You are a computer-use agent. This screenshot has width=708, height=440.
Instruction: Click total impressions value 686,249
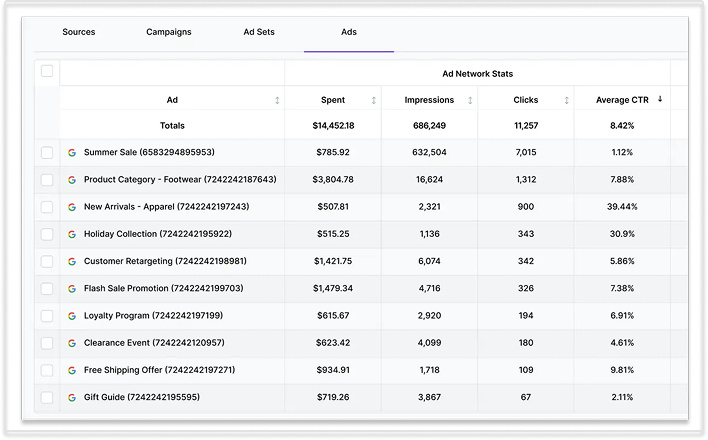429,126
